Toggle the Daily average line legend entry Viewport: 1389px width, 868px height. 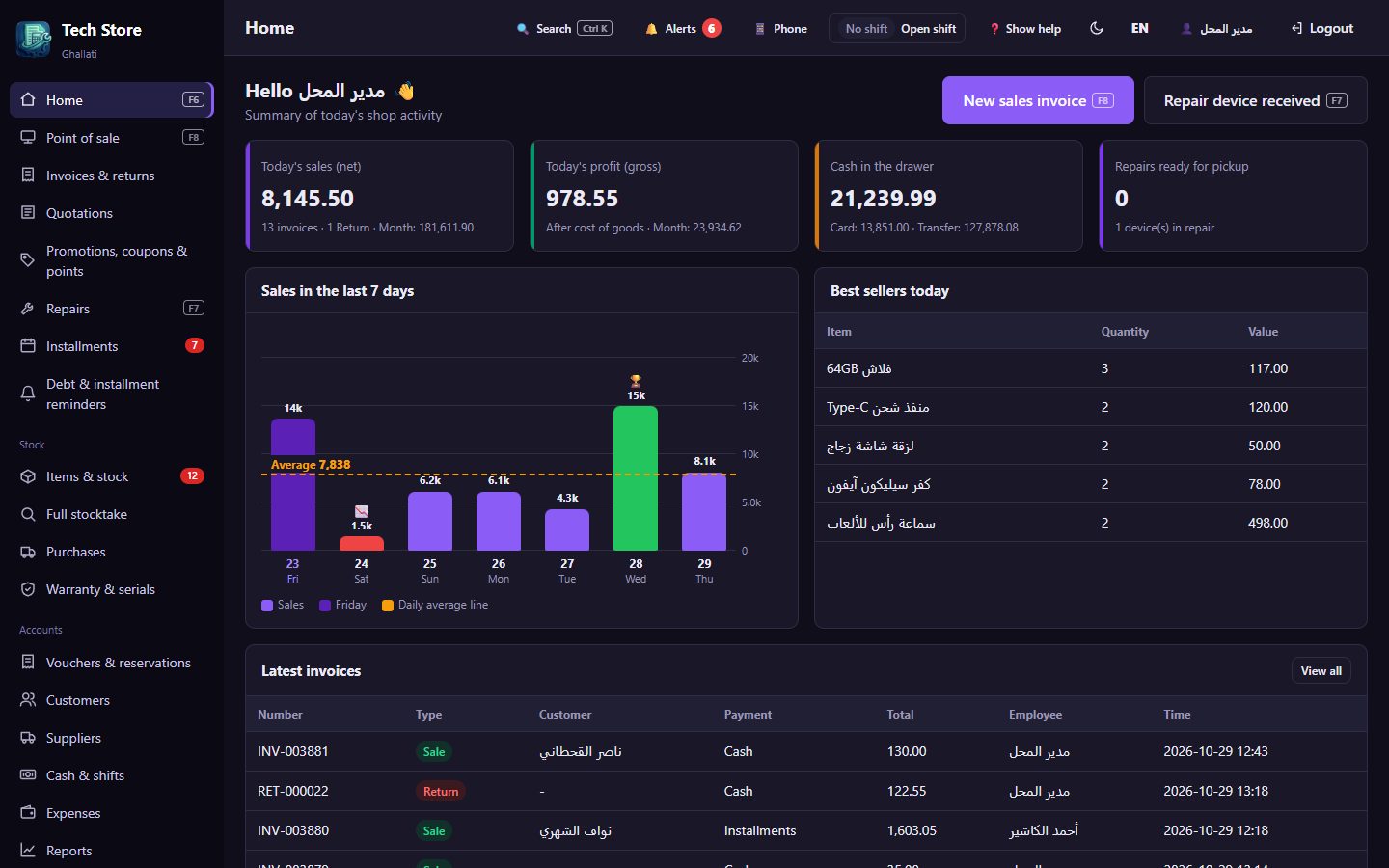435,605
